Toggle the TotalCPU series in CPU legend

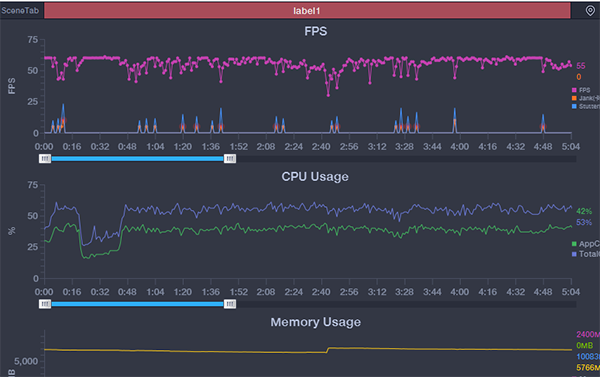[585, 254]
